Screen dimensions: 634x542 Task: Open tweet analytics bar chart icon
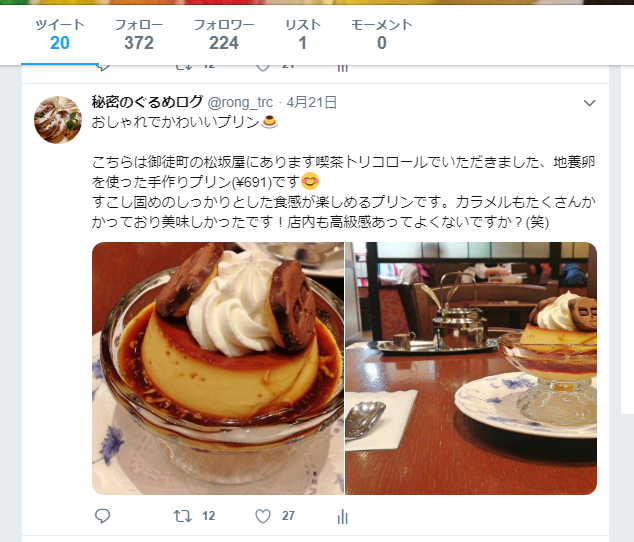342,516
